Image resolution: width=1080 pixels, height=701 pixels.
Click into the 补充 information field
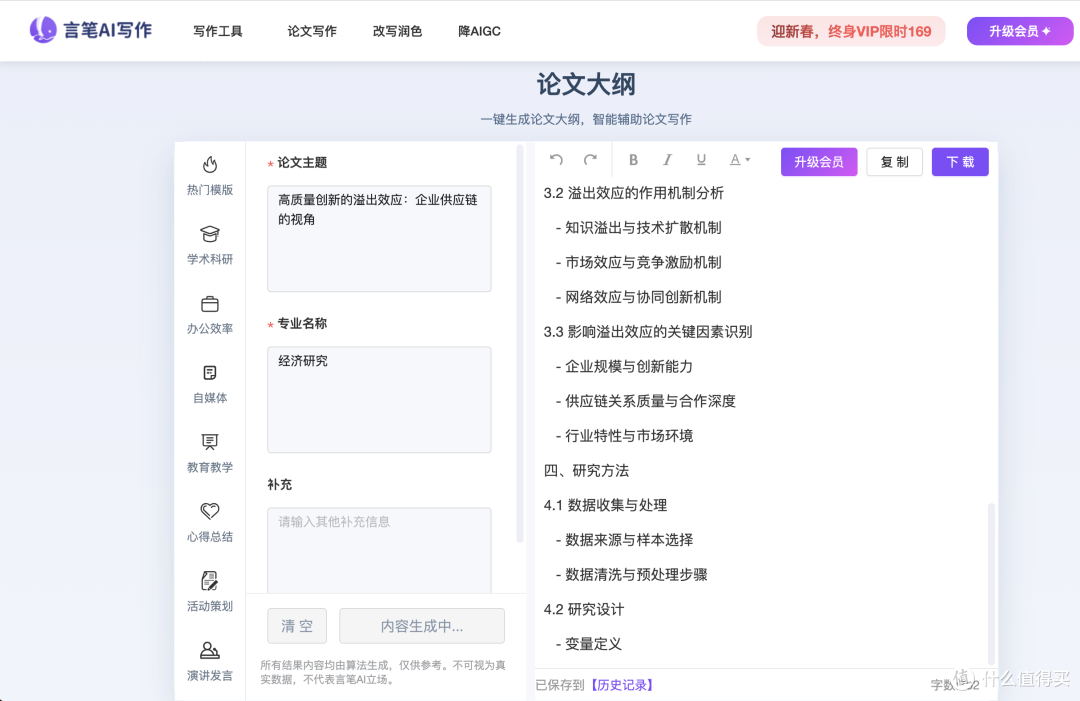coord(380,550)
